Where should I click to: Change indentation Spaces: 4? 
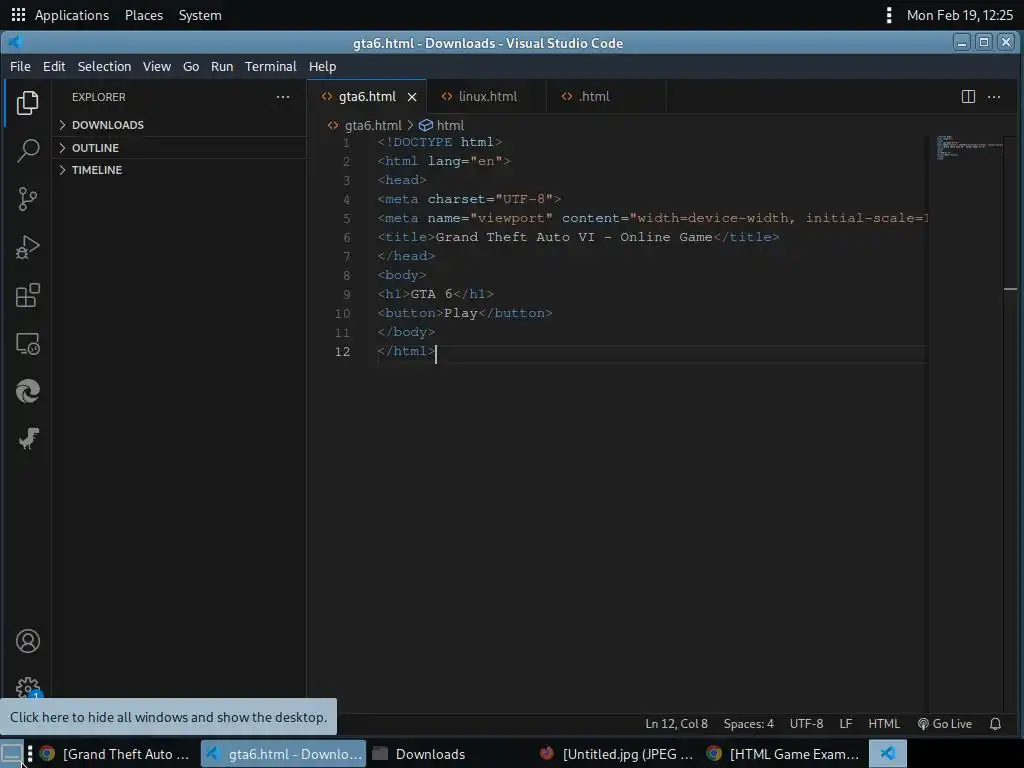pos(748,724)
